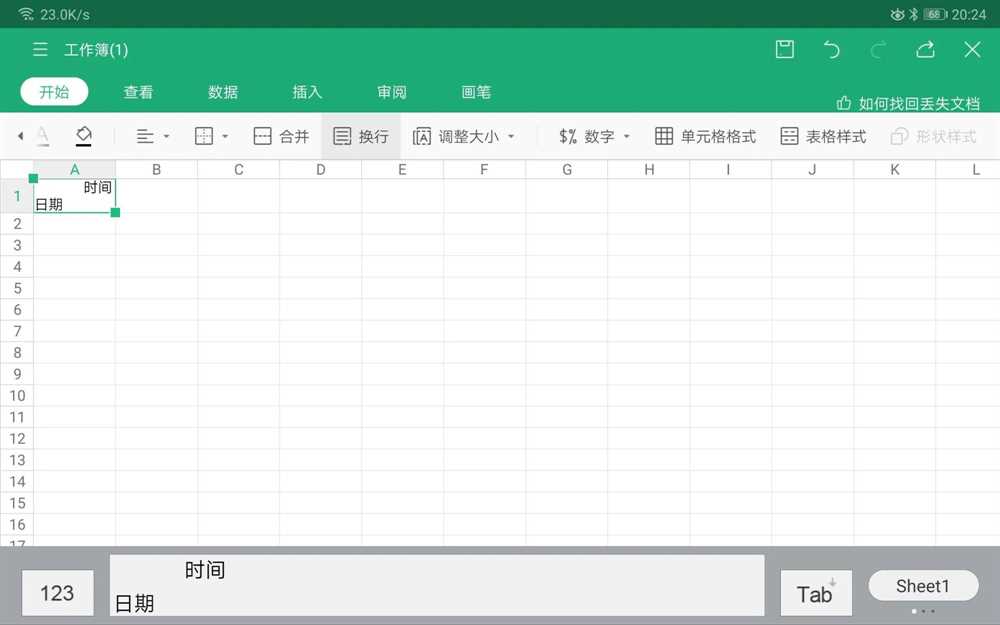Open 单元格格式 cell format option
Viewport: 1000px width, 625px height.
(x=705, y=136)
